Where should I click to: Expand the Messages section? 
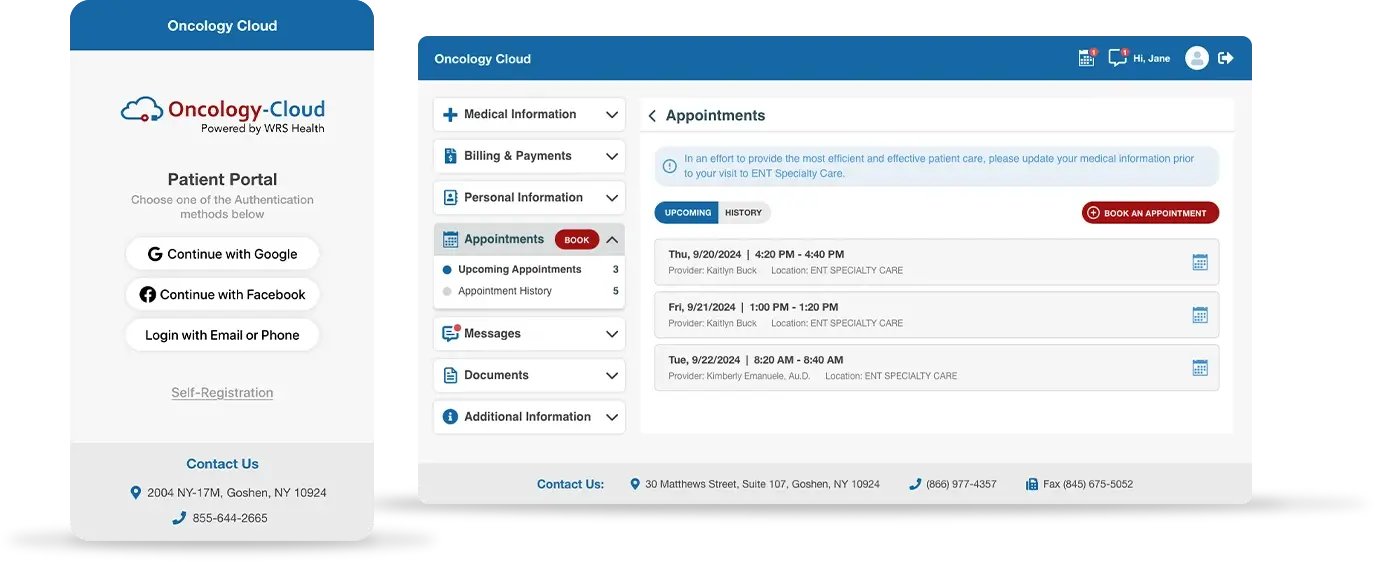[x=612, y=334]
